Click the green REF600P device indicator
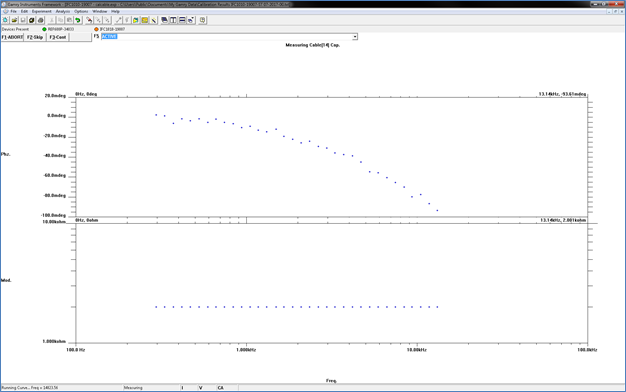 tap(44, 29)
